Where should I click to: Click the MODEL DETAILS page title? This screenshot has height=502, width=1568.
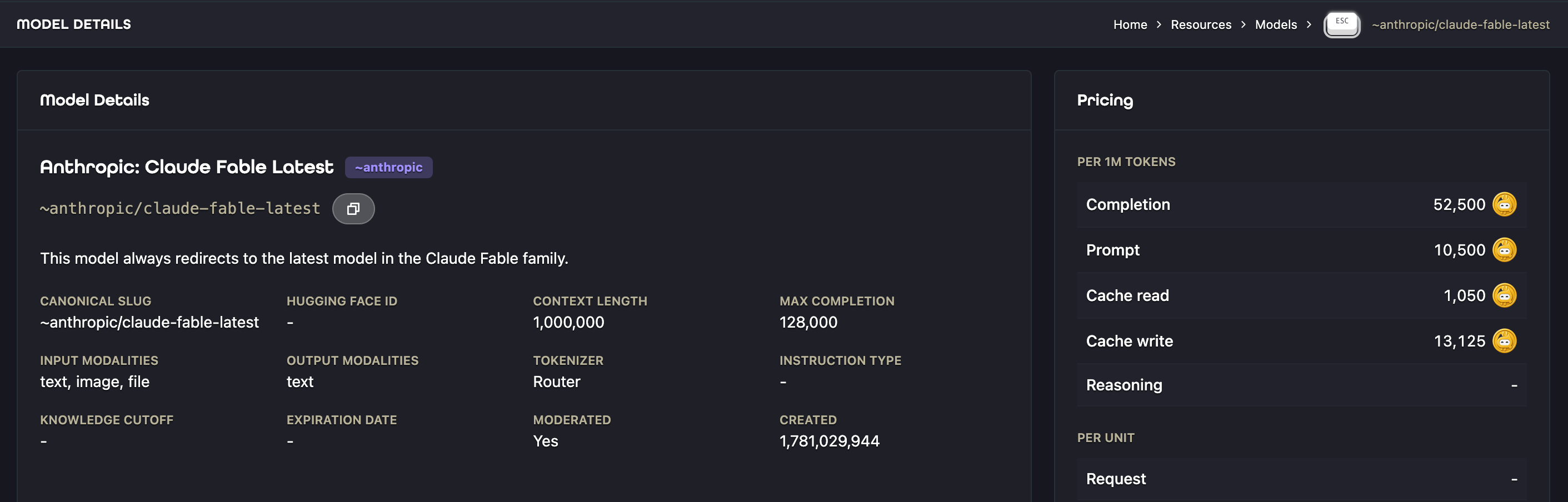[74, 24]
